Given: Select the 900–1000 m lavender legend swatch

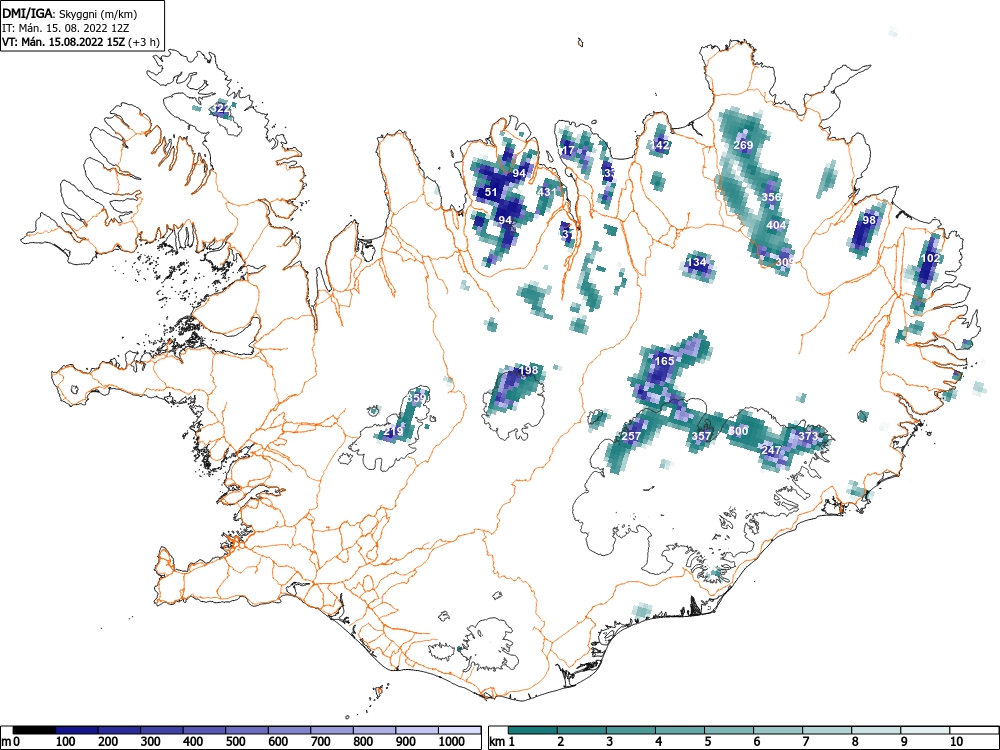Looking at the screenshot, I should 417,730.
